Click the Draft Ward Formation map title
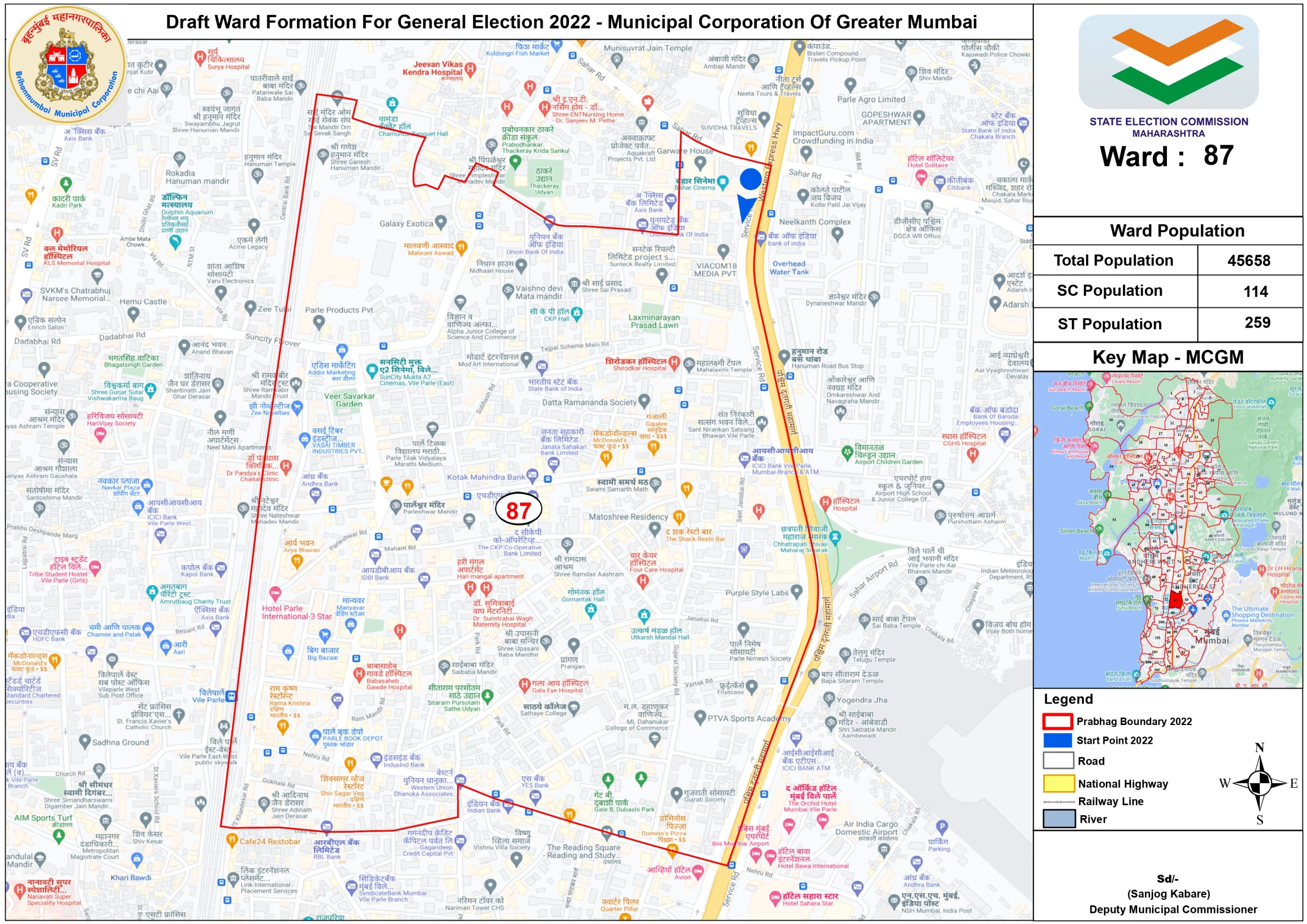Screen dimensions: 1307x924 (x=571, y=22)
